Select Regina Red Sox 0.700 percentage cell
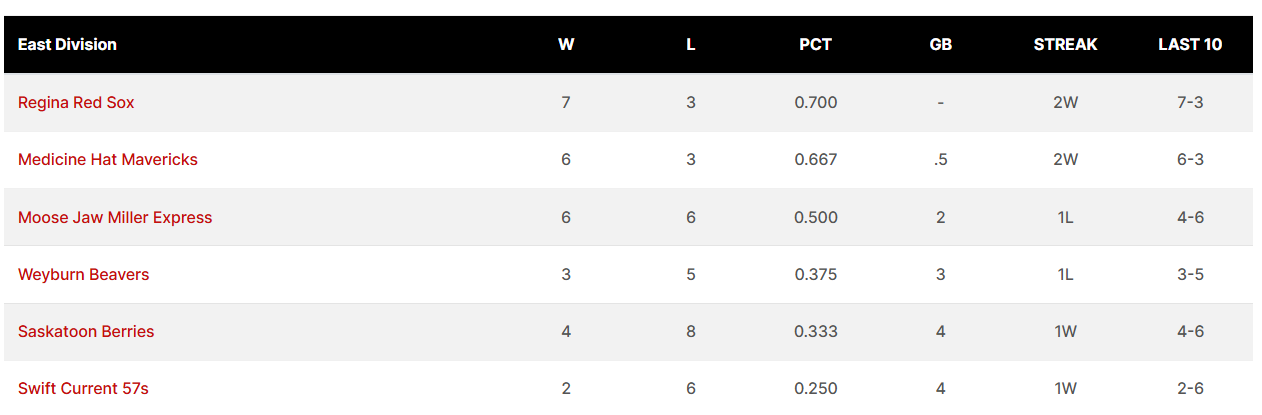 click(816, 102)
